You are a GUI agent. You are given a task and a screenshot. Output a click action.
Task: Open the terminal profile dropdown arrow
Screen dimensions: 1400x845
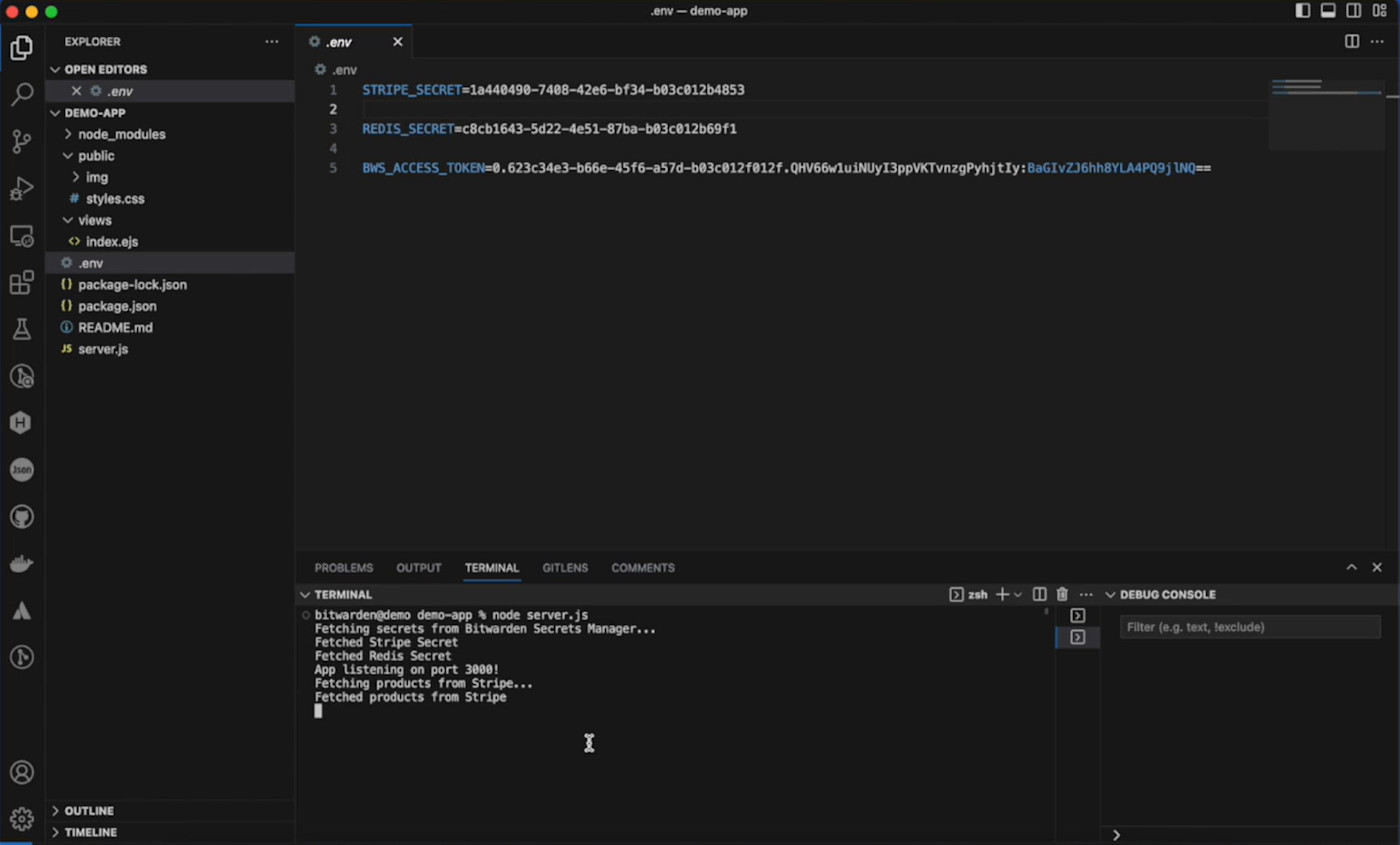click(x=1018, y=594)
